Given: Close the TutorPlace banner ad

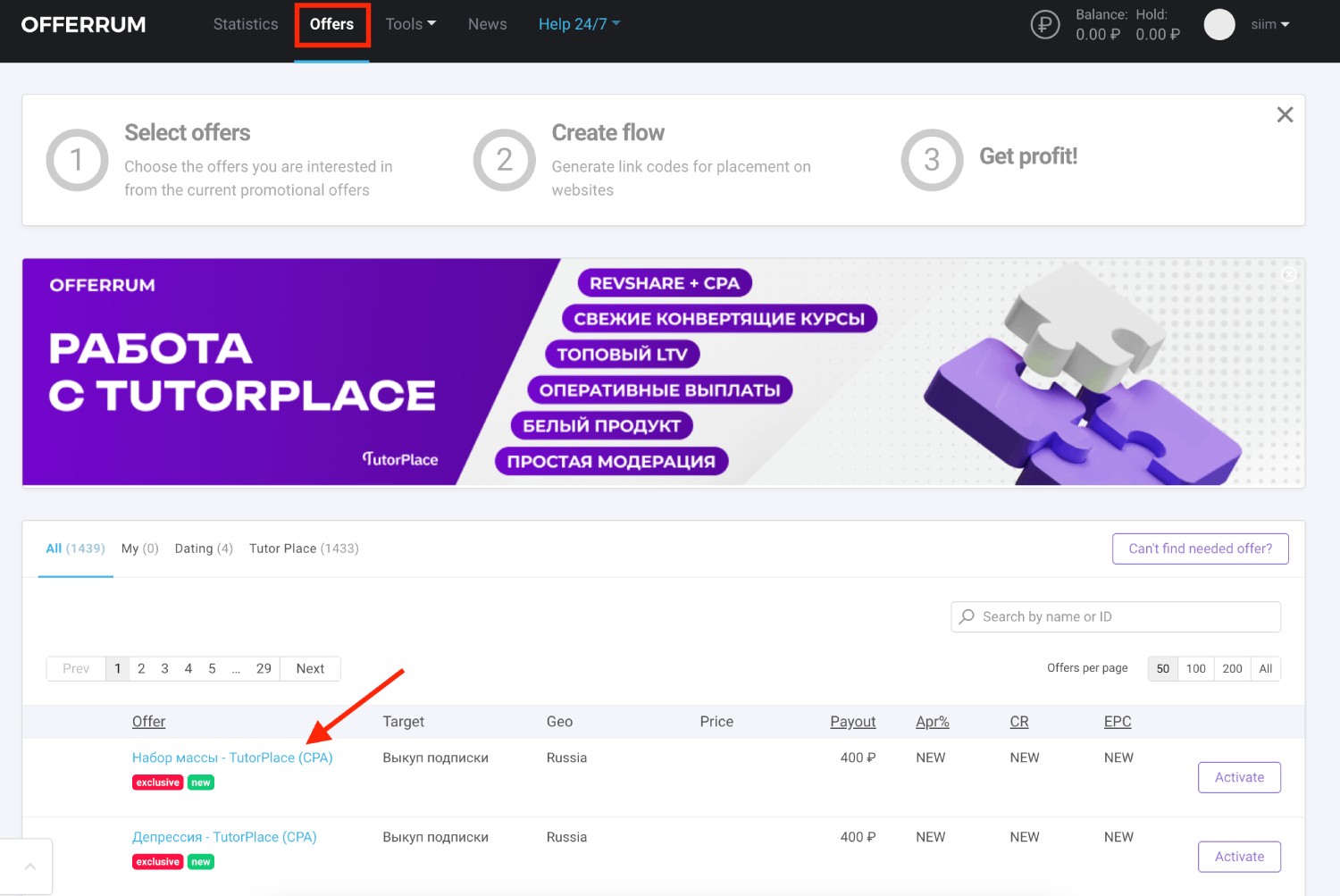Looking at the screenshot, I should (x=1289, y=274).
